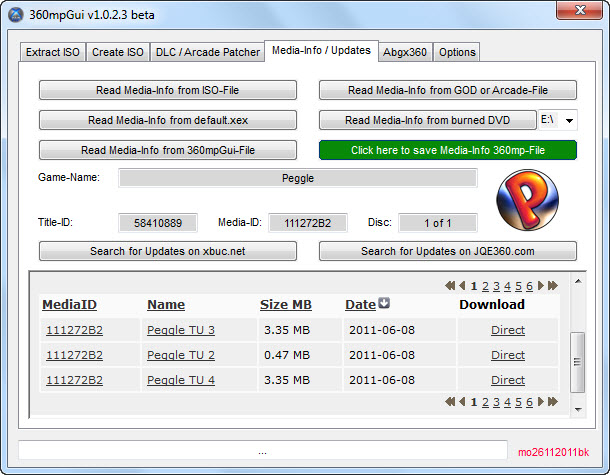The image size is (610, 475).
Task: Click Direct download for Peggle TU 2
Action: point(508,355)
